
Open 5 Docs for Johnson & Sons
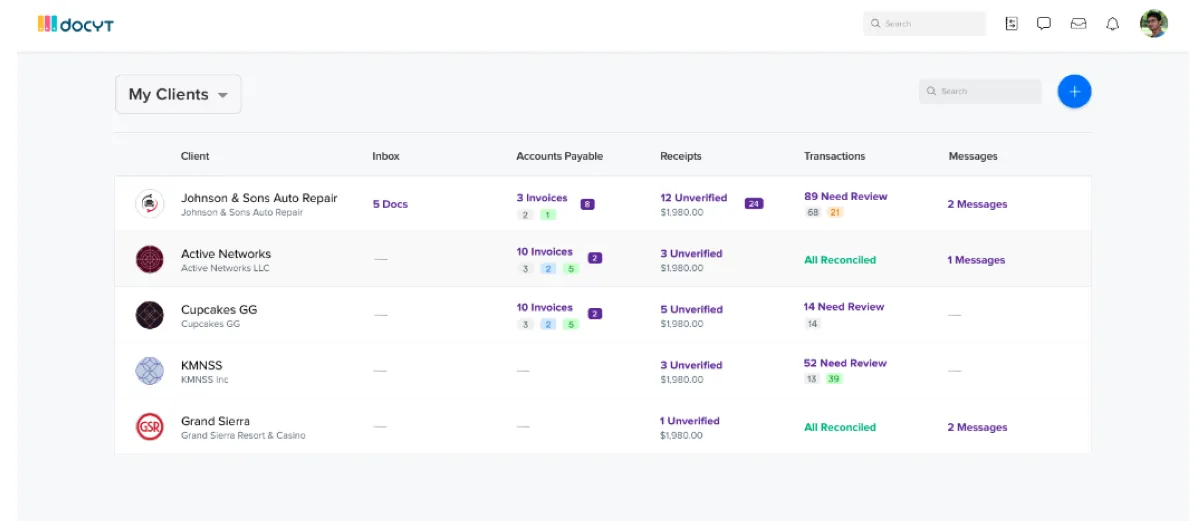[390, 204]
